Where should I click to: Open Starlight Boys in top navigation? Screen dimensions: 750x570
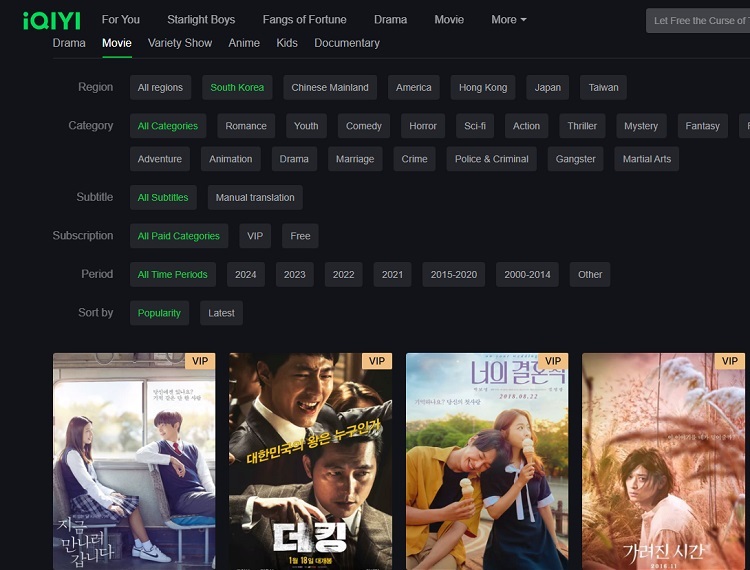click(201, 20)
